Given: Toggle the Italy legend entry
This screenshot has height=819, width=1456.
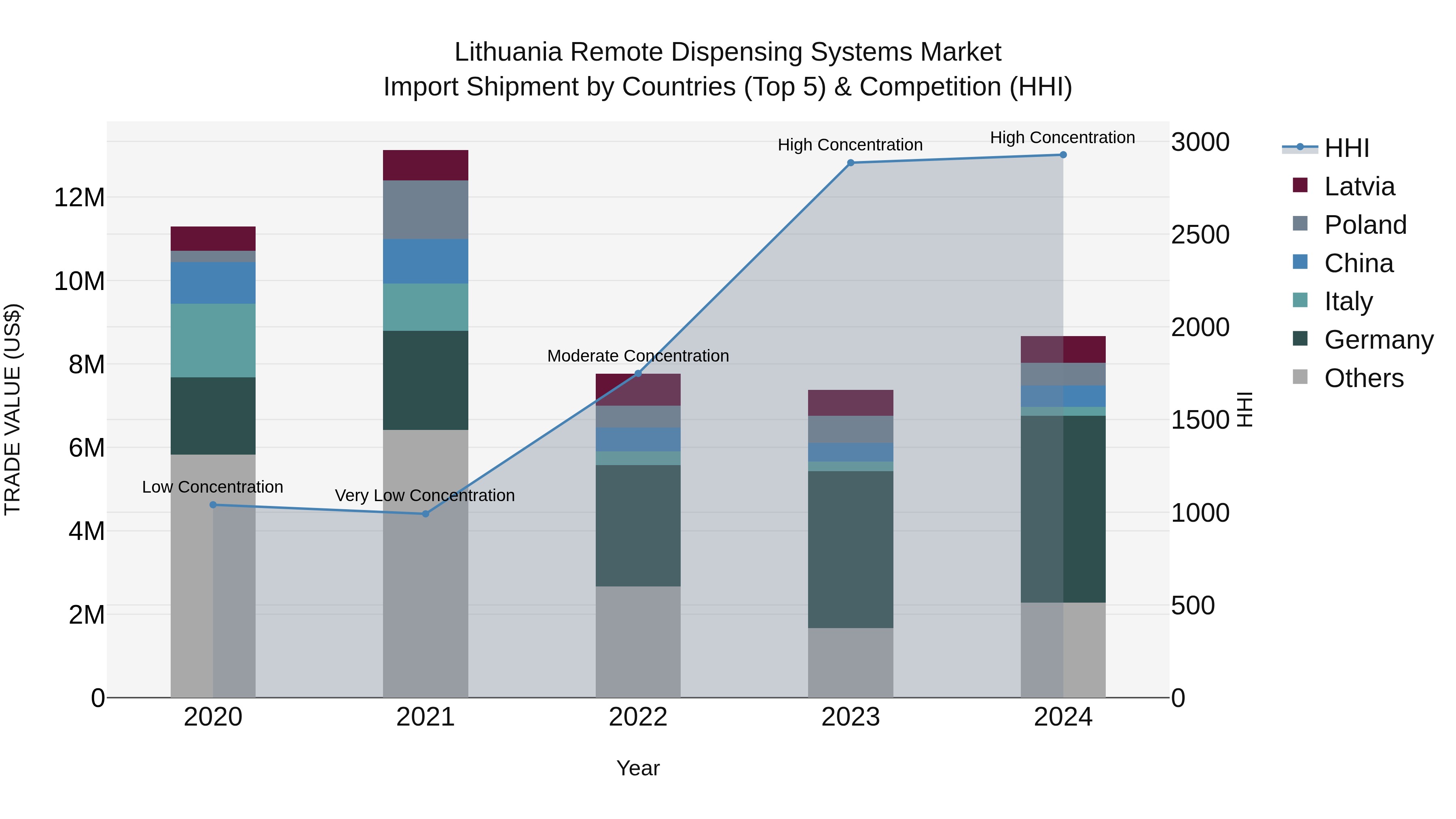Looking at the screenshot, I should 1332,301.
